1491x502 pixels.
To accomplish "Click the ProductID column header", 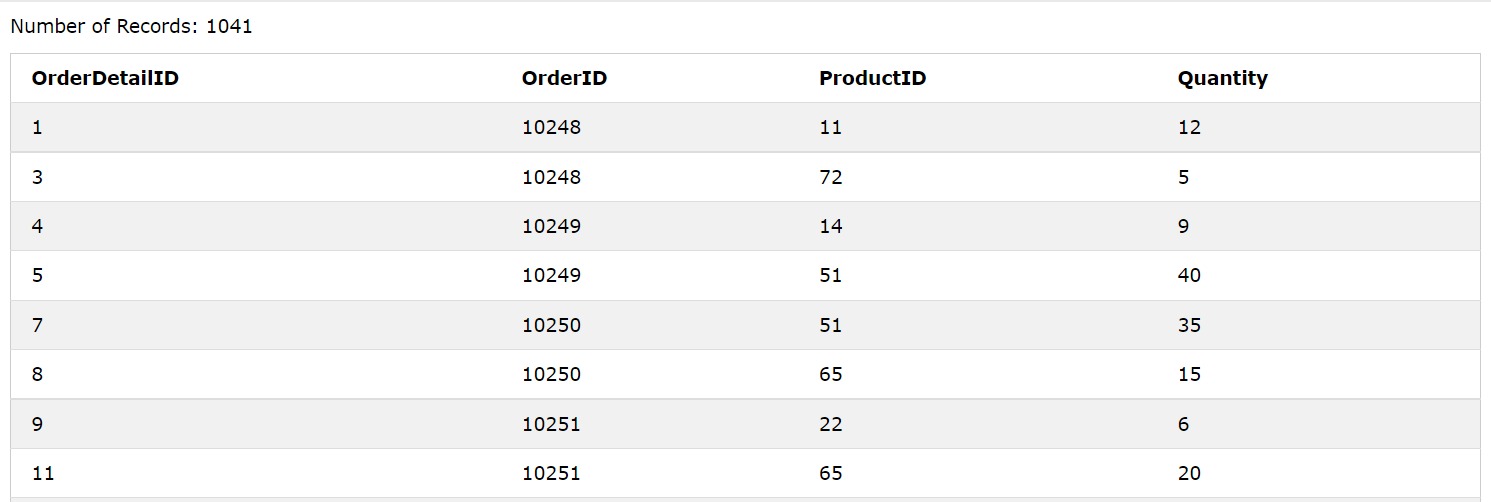I will (872, 78).
